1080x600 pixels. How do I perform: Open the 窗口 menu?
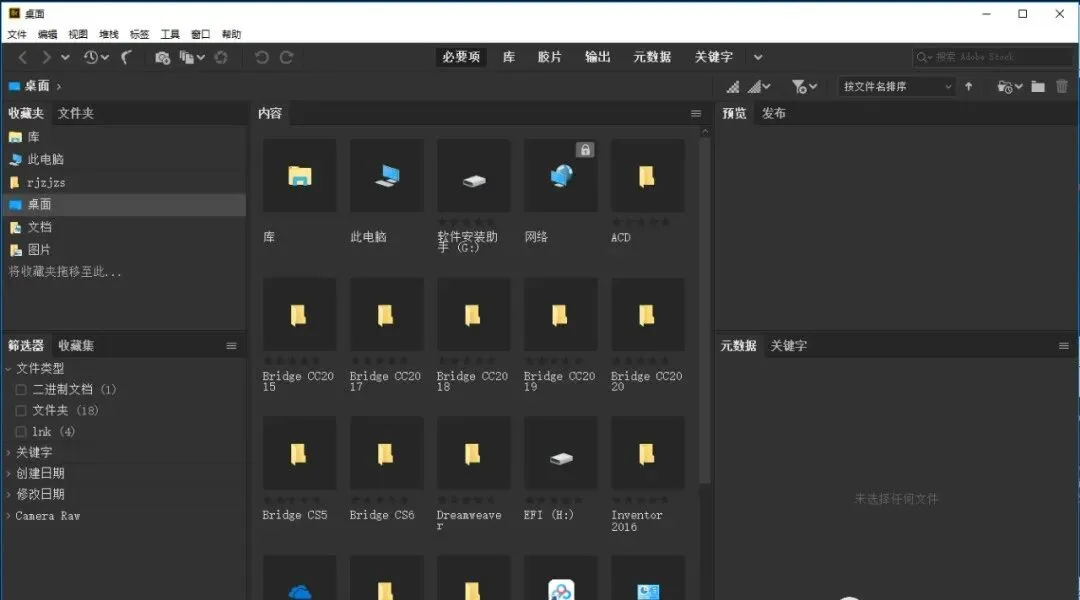click(200, 34)
